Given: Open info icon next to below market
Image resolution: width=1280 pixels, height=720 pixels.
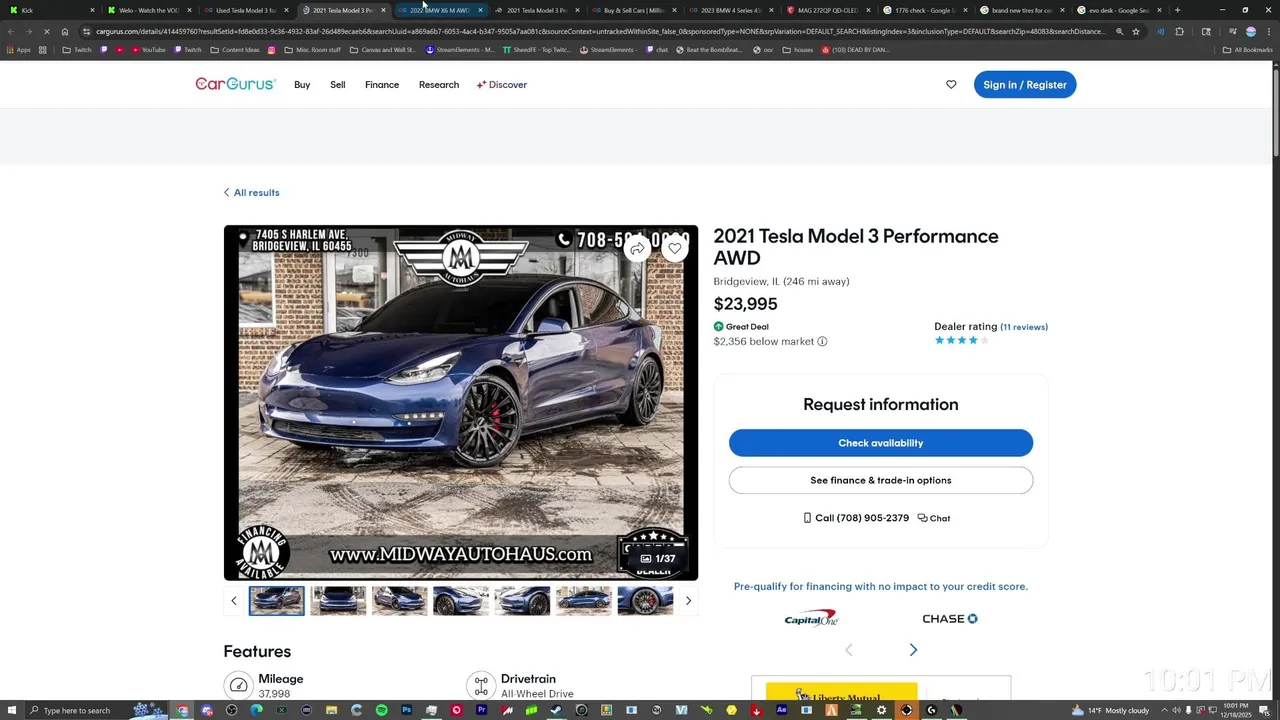Looking at the screenshot, I should [x=822, y=342].
